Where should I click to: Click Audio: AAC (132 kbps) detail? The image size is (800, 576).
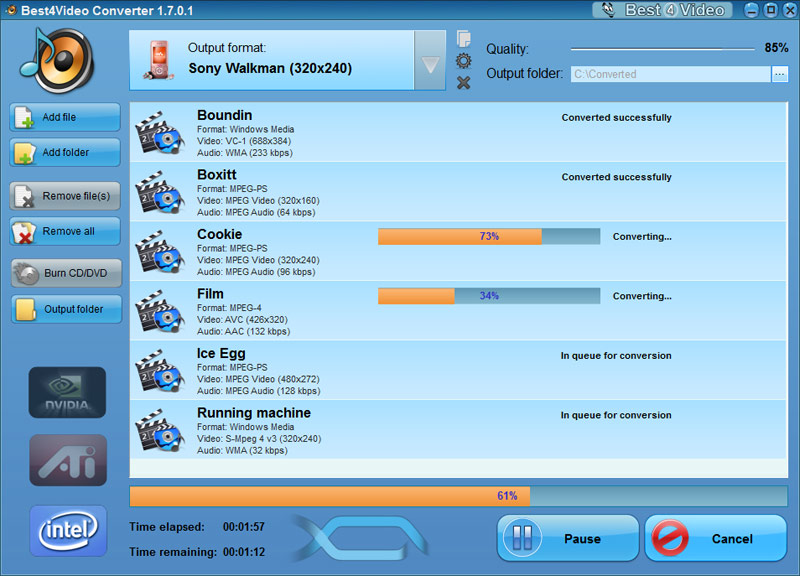coord(243,332)
